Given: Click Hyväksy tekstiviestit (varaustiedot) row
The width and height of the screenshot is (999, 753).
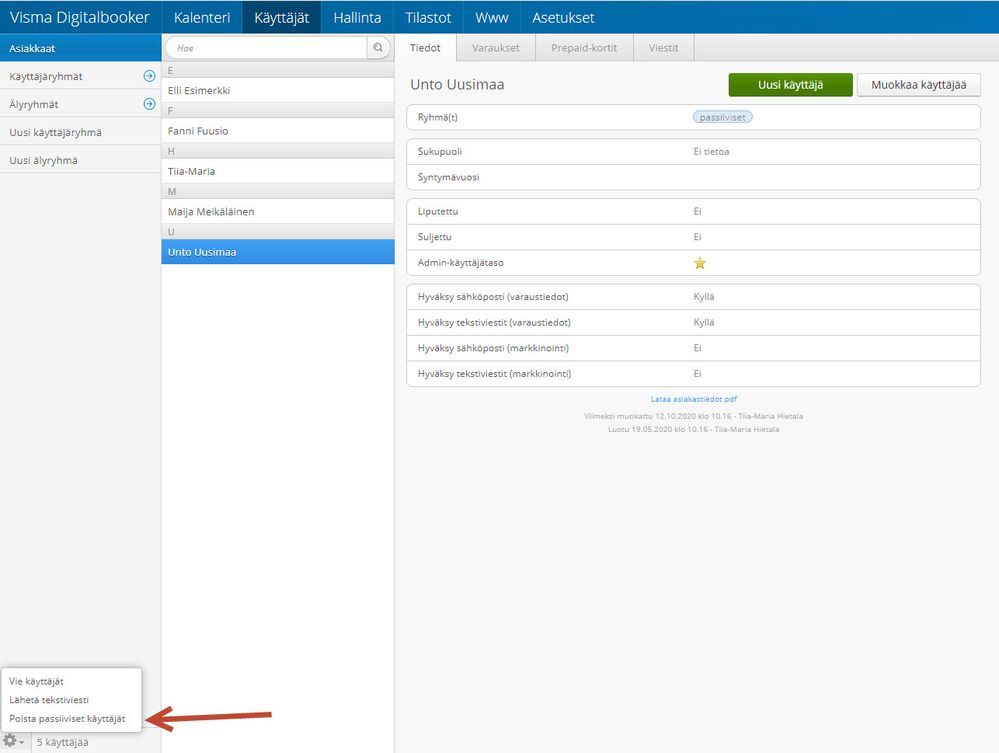Looking at the screenshot, I should (x=693, y=322).
